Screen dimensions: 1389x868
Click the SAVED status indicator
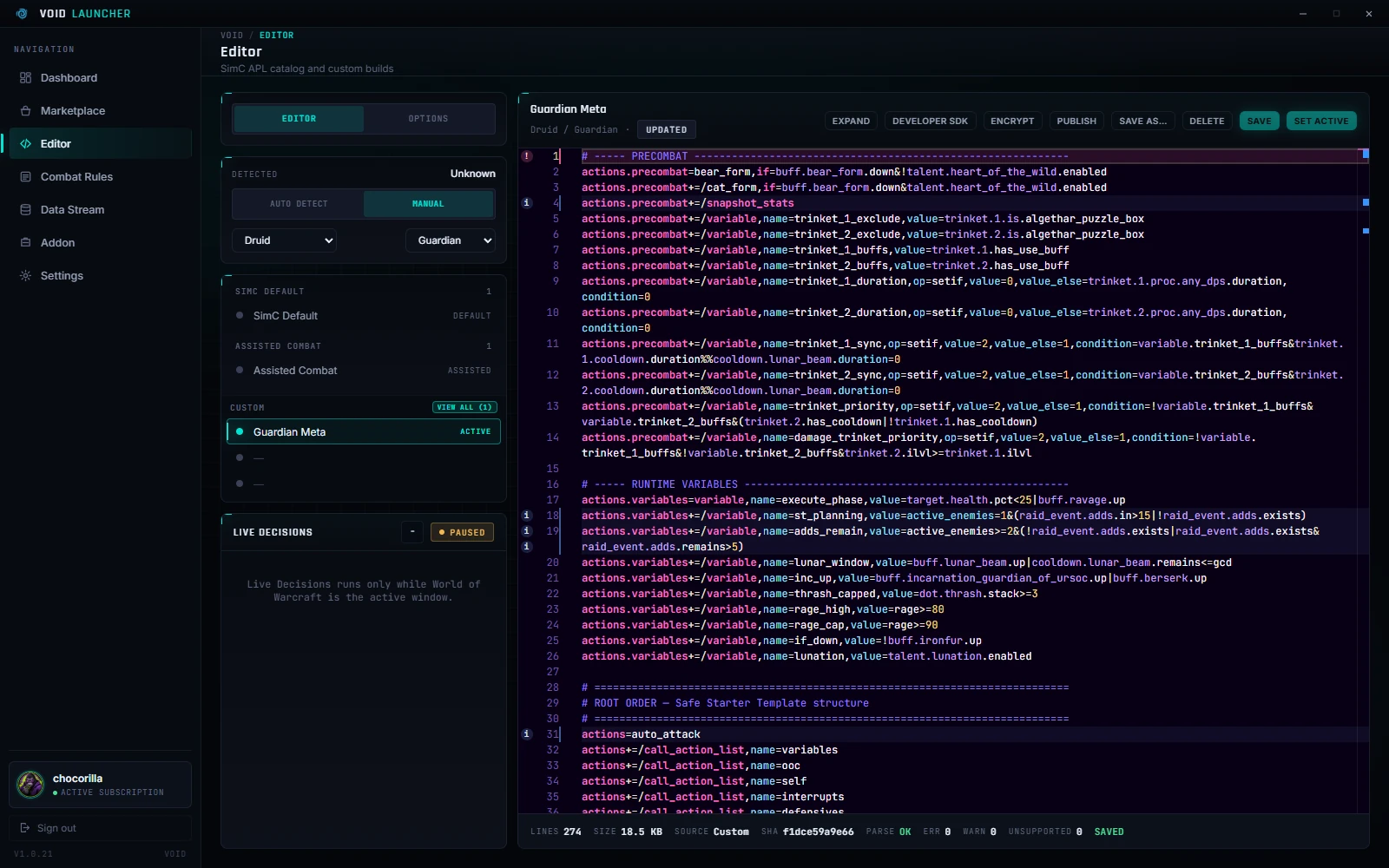pos(1109,832)
